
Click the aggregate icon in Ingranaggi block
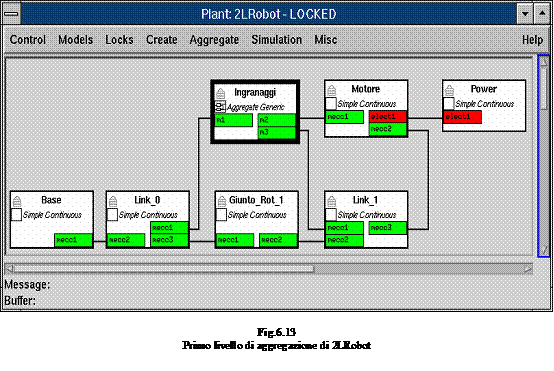pyautogui.click(x=220, y=107)
